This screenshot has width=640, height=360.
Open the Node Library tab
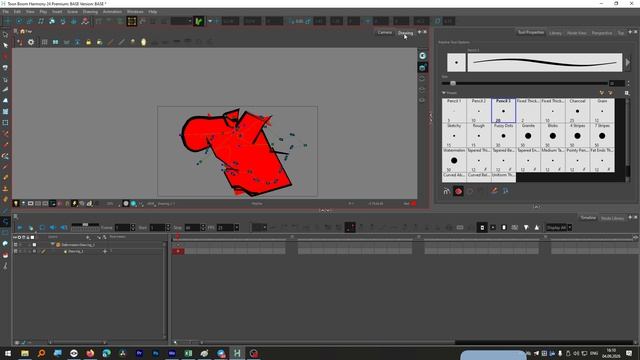[612, 218]
